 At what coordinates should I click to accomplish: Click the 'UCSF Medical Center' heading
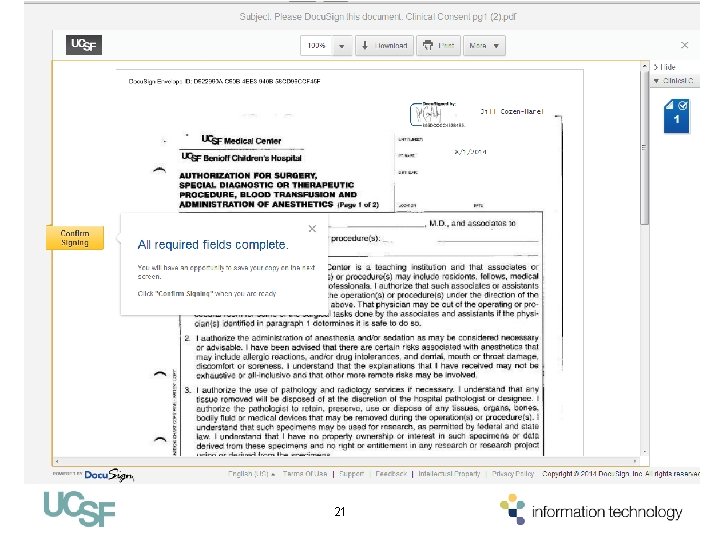coord(241,140)
